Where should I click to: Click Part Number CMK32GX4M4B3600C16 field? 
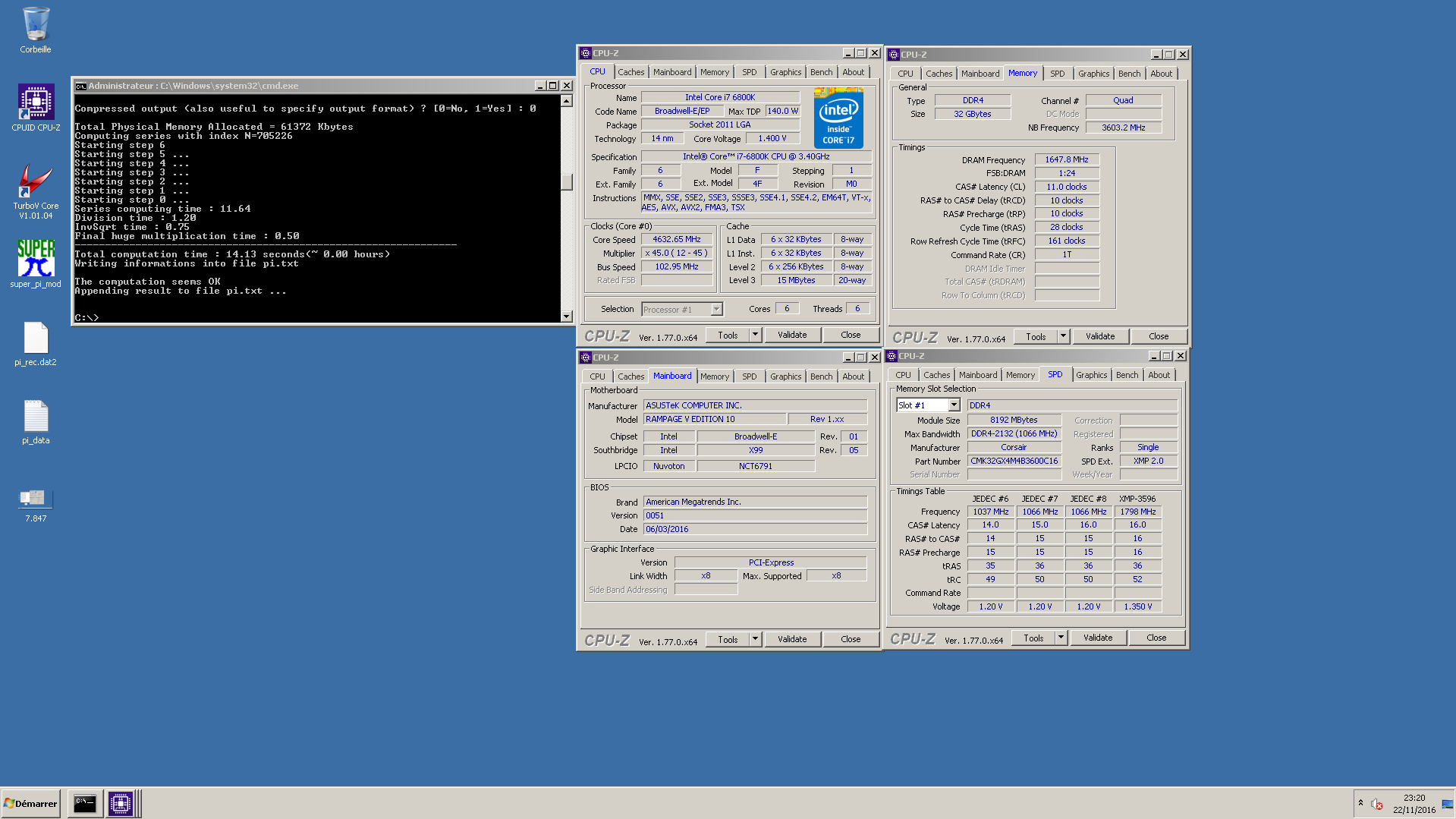[1014, 461]
